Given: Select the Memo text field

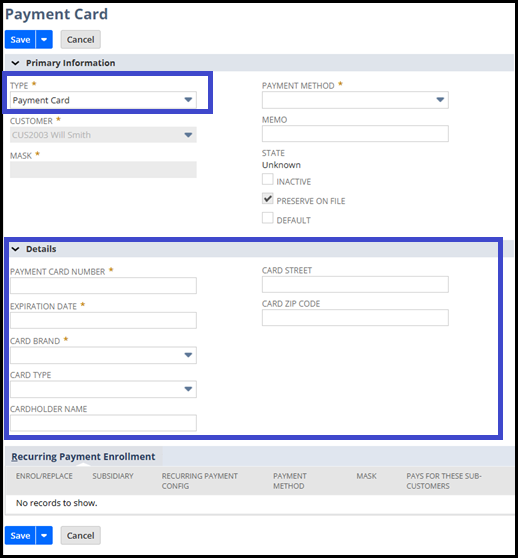Looking at the screenshot, I should [x=355, y=134].
